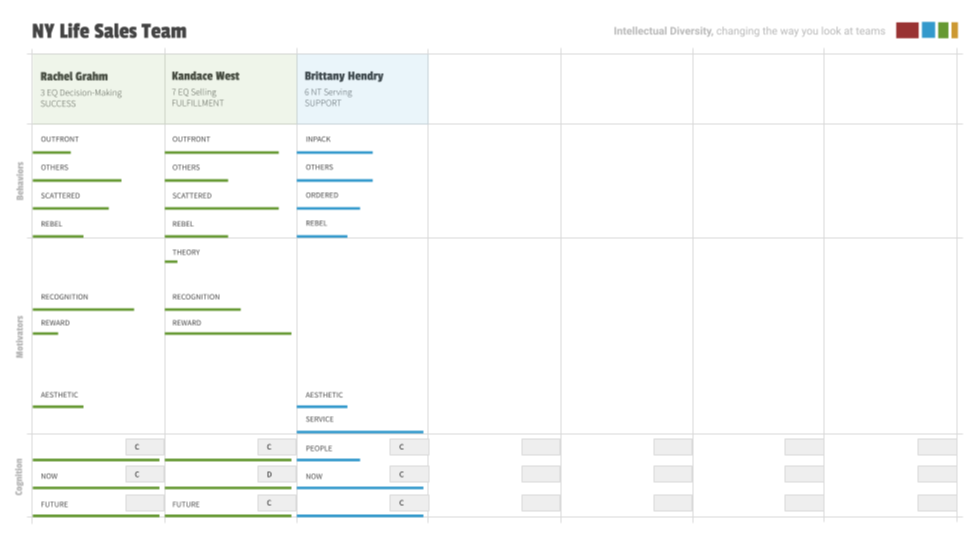979x539 pixels.
Task: Click Rachel Grahm's NOW cognition score box
Action: tap(144, 474)
